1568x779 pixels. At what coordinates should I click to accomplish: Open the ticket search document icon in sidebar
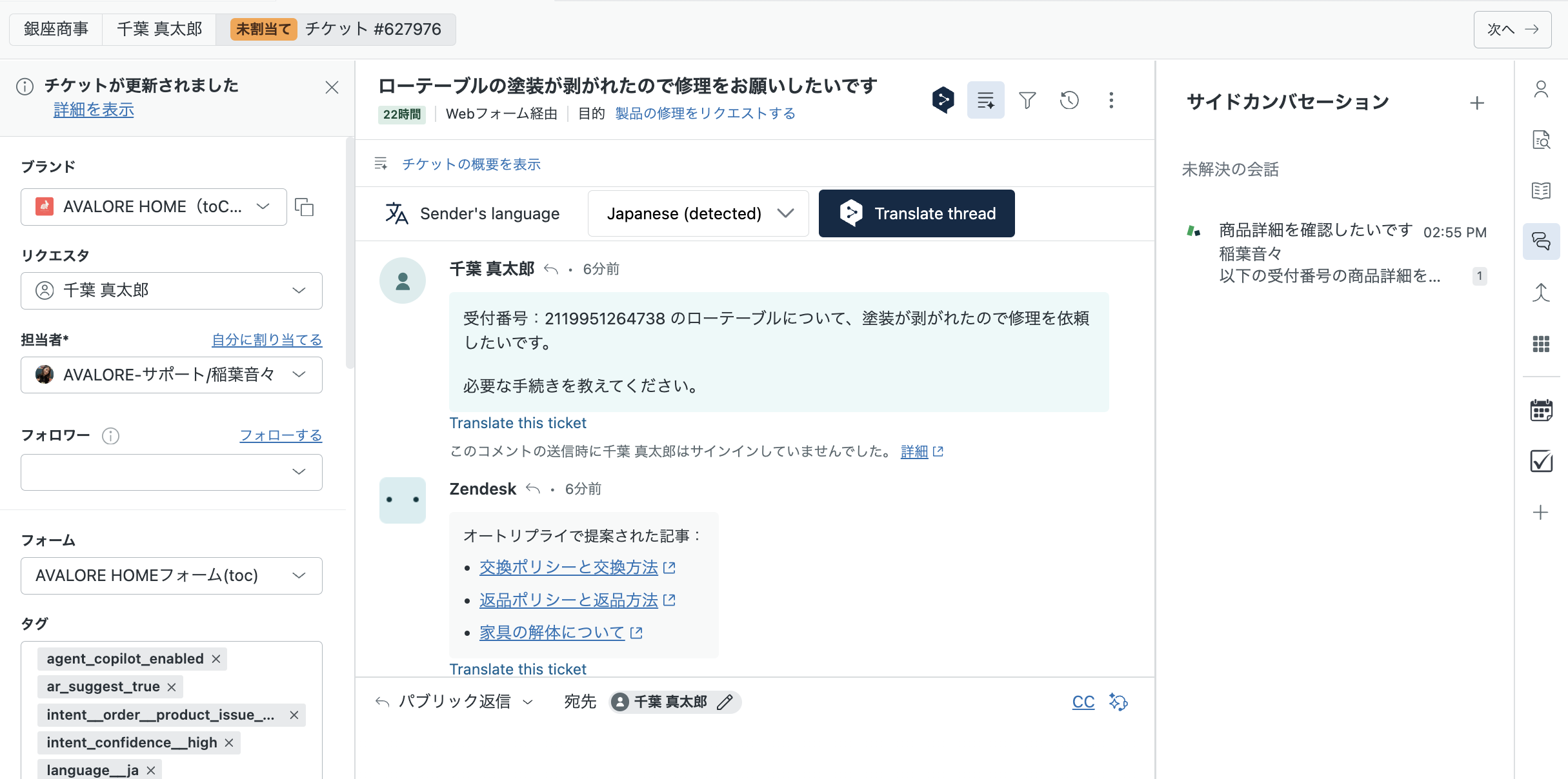point(1541,140)
